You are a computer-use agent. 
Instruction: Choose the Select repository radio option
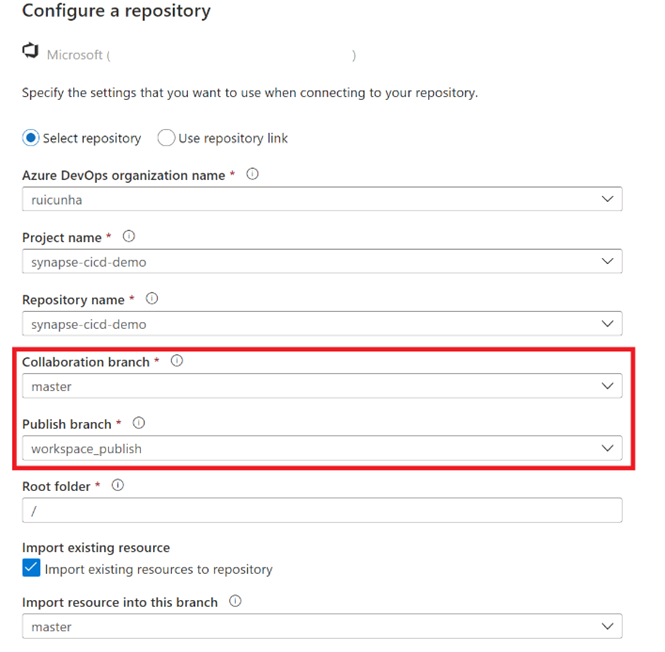point(31,138)
